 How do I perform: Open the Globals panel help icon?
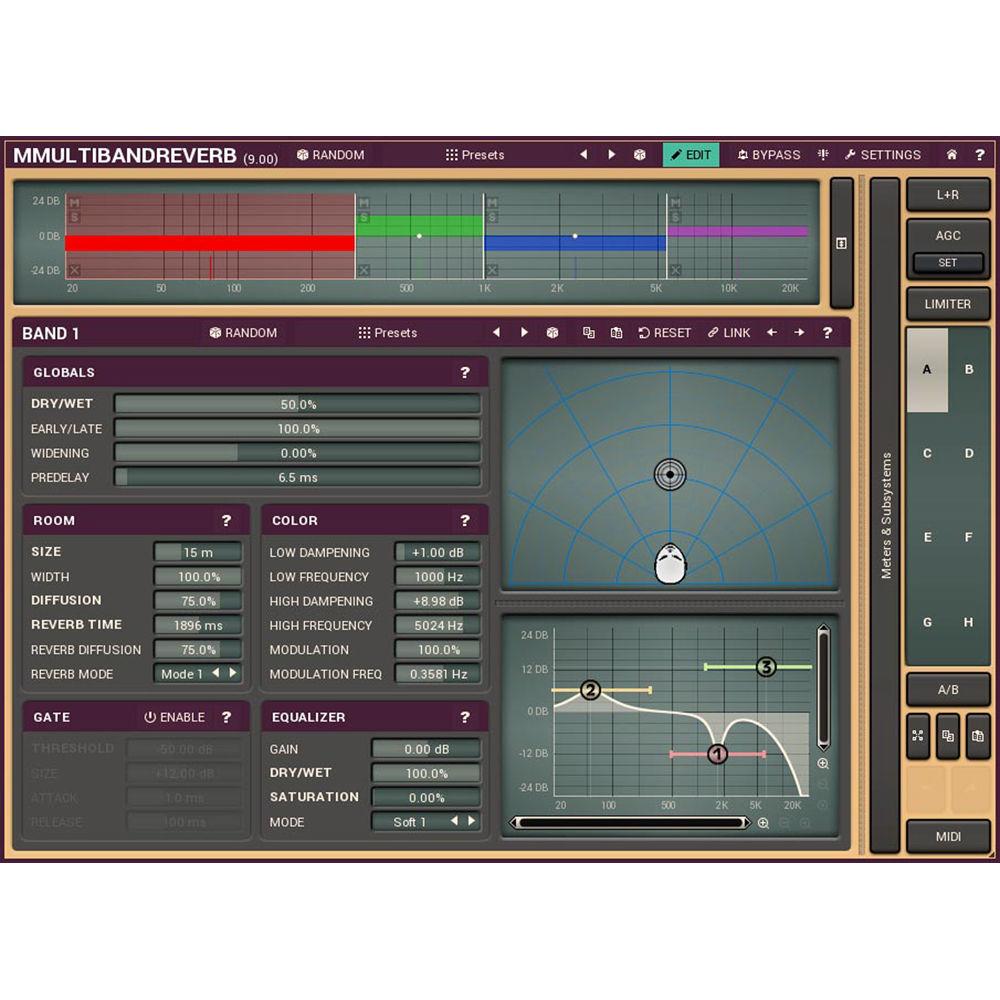tap(464, 373)
